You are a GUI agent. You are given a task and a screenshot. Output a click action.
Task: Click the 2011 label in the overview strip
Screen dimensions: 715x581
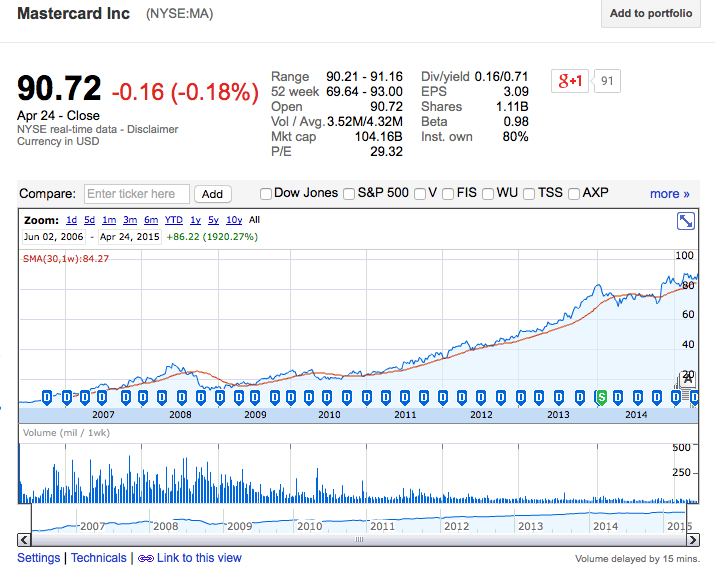click(383, 526)
